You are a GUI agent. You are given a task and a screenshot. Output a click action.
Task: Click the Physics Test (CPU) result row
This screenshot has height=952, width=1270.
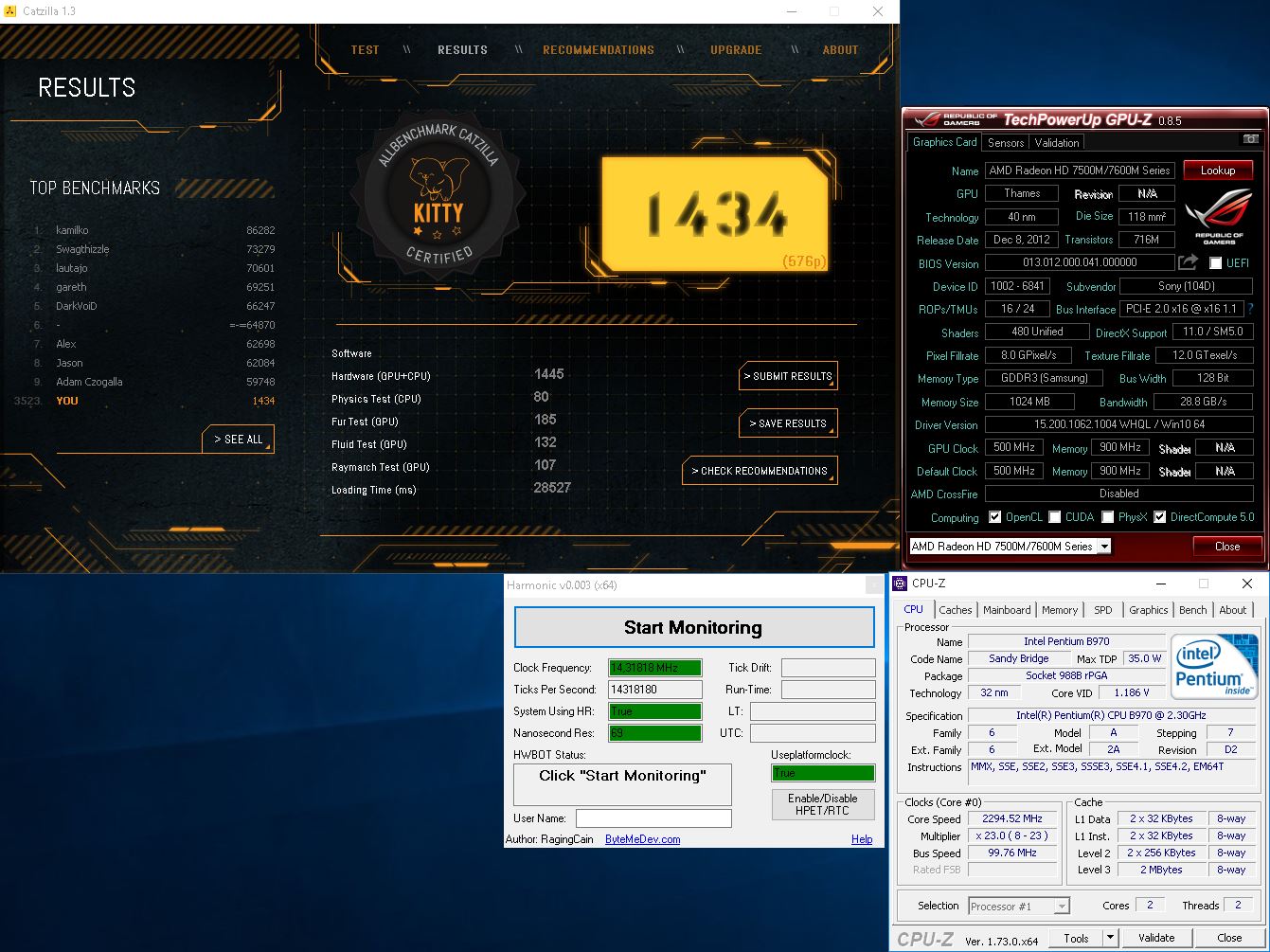[x=440, y=399]
